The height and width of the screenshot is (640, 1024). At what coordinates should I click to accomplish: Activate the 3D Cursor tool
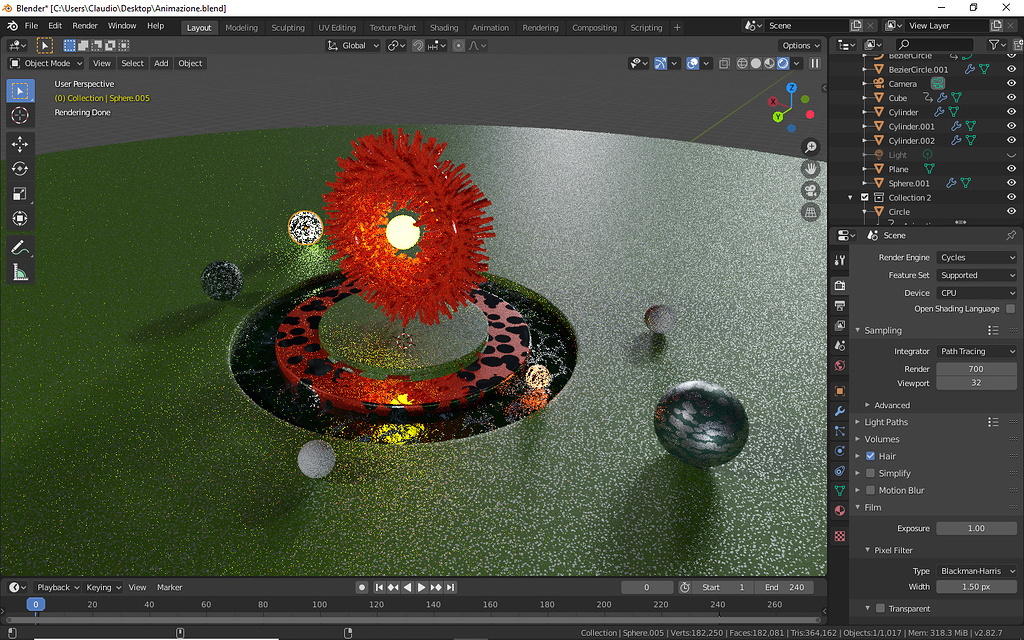pos(20,115)
